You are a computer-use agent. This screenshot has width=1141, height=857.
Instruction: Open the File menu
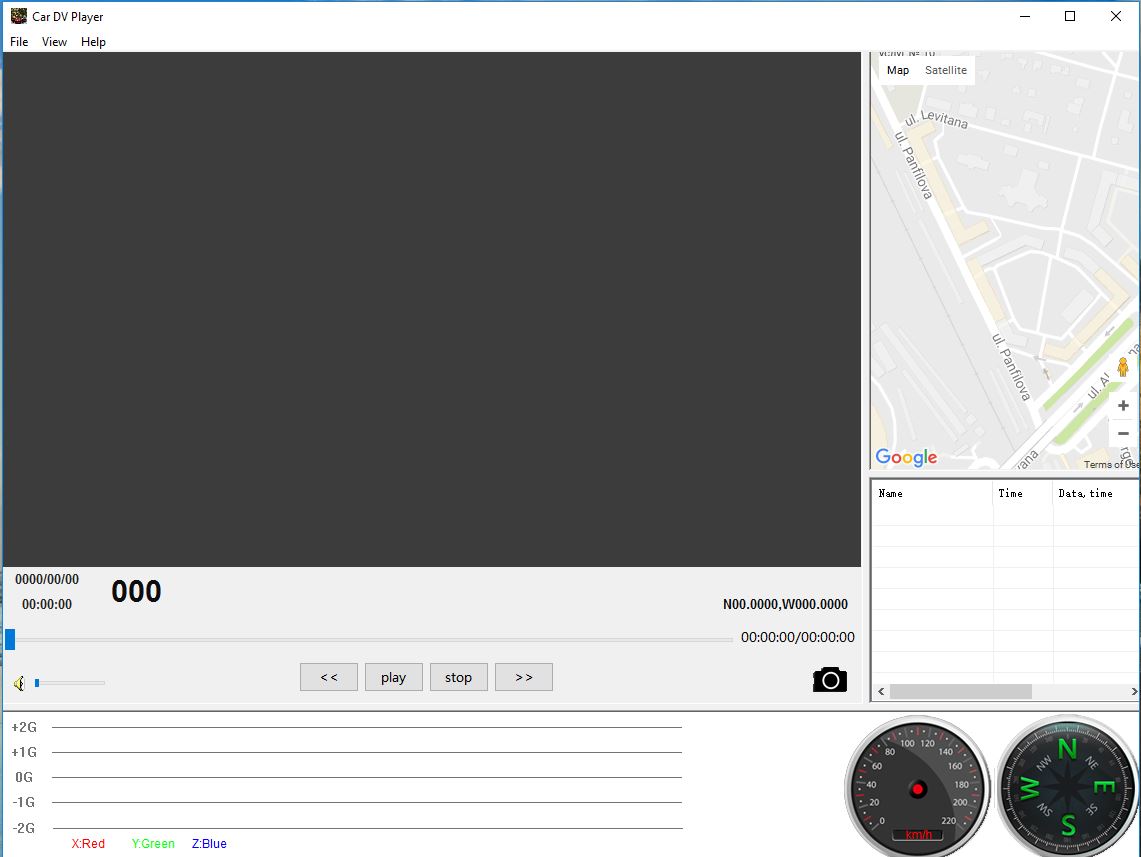[x=19, y=42]
